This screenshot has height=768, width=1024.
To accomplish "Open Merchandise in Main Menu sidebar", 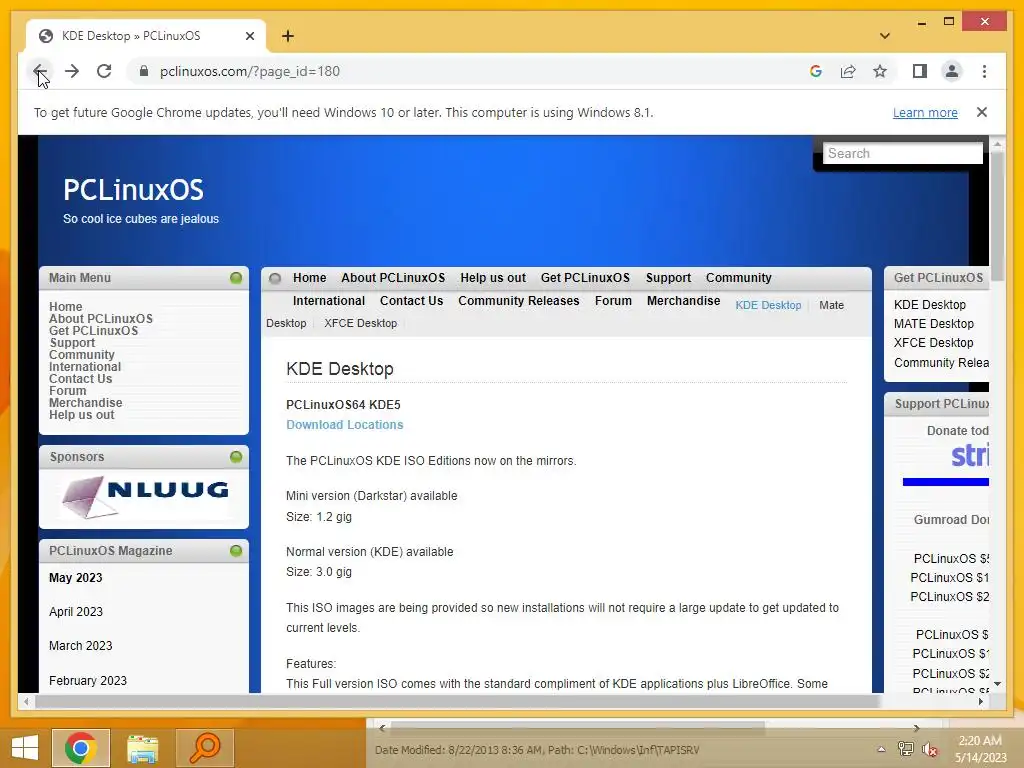I will [x=86, y=403].
